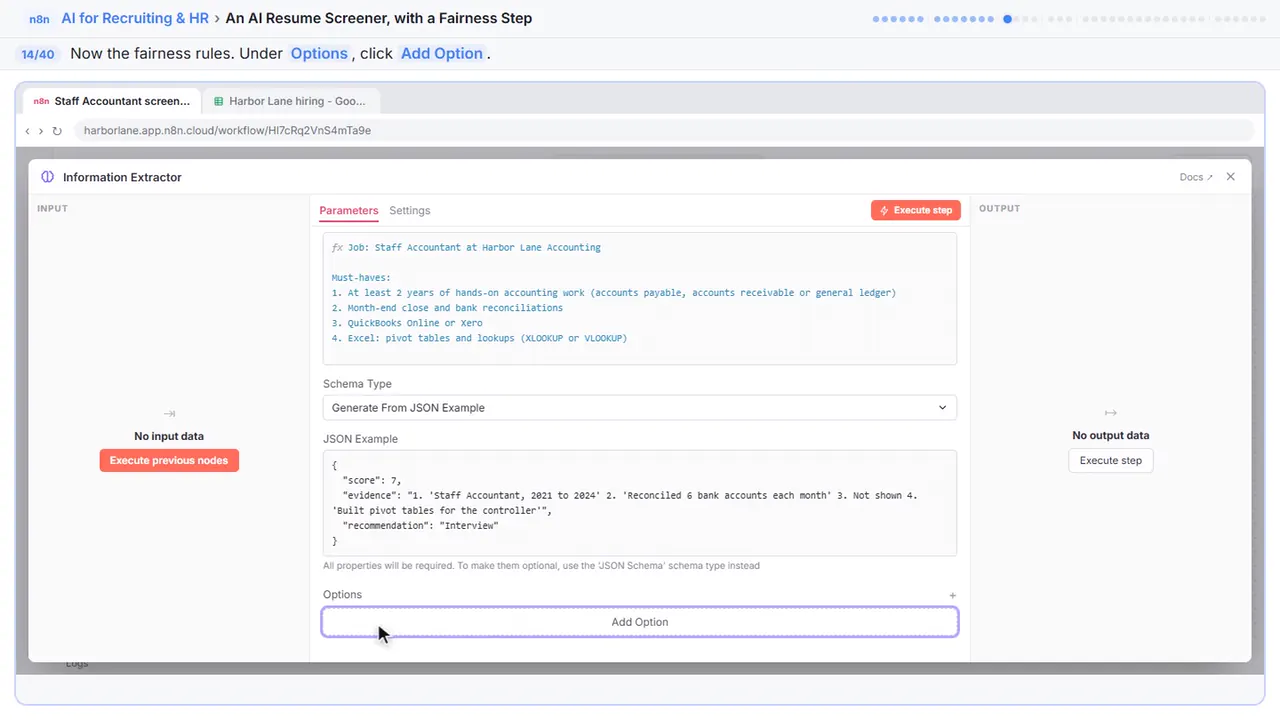Open the Docs link
The image size is (1280, 720).
pos(1196,177)
